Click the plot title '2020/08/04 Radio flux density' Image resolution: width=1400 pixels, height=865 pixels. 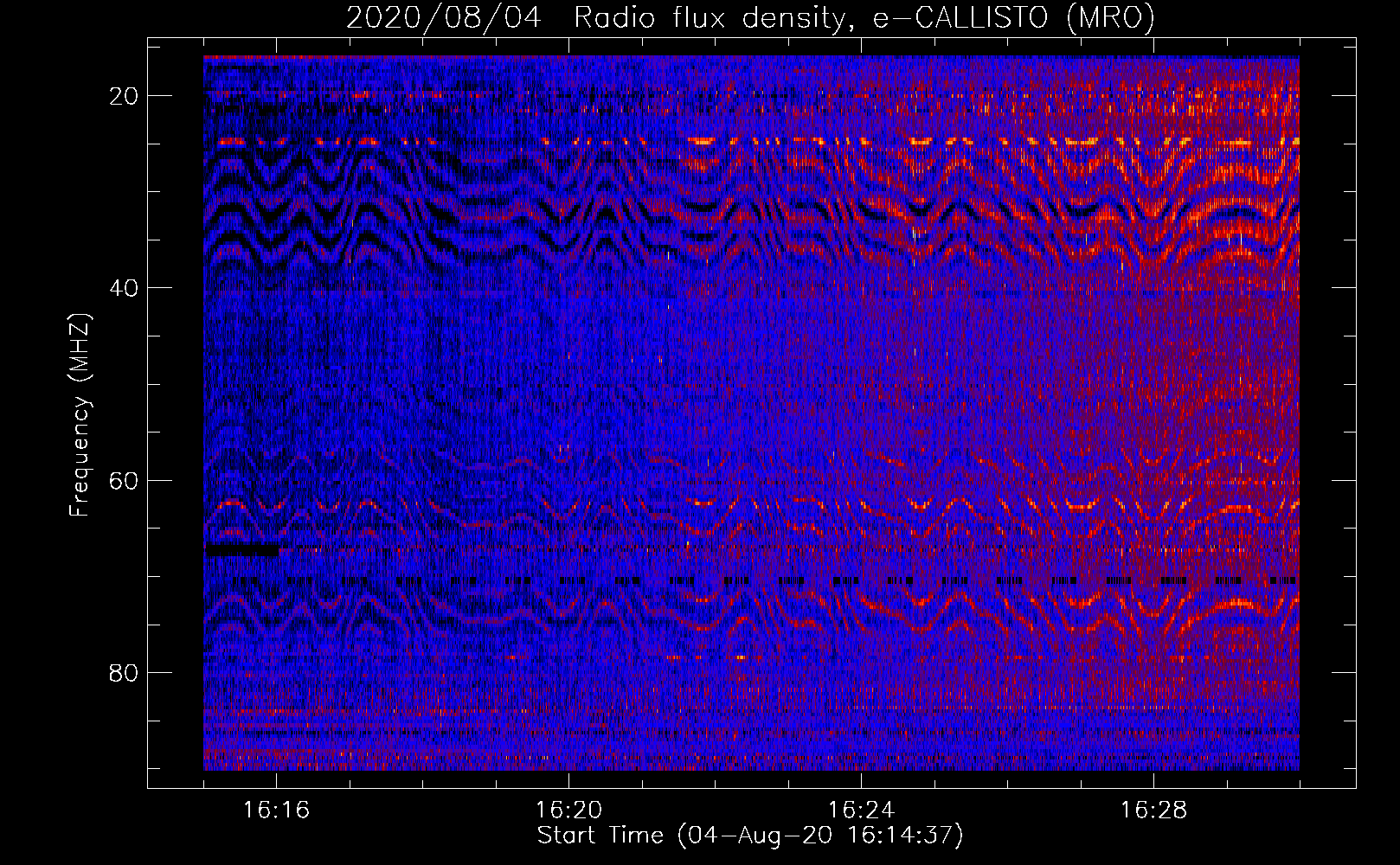(751, 18)
